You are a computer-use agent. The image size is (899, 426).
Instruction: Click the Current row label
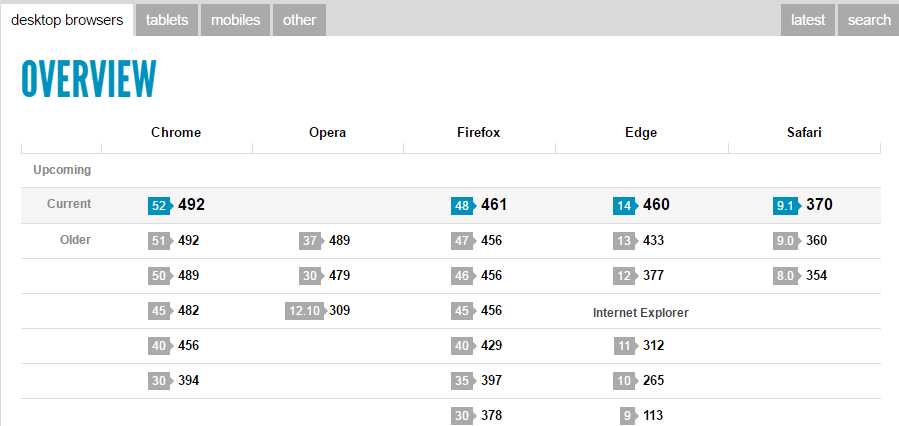69,204
